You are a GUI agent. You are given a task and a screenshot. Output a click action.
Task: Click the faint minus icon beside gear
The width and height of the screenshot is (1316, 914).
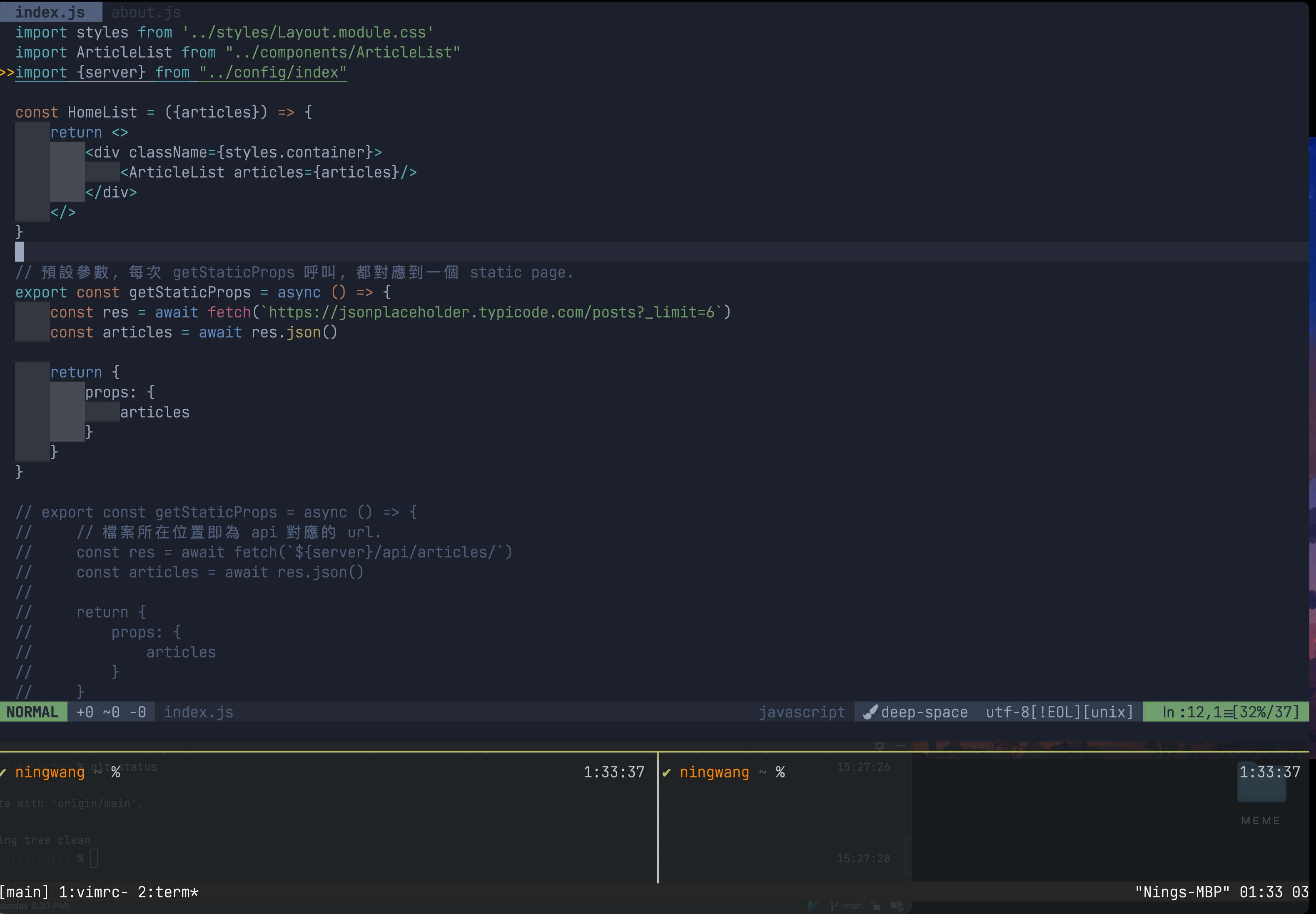coord(901,746)
